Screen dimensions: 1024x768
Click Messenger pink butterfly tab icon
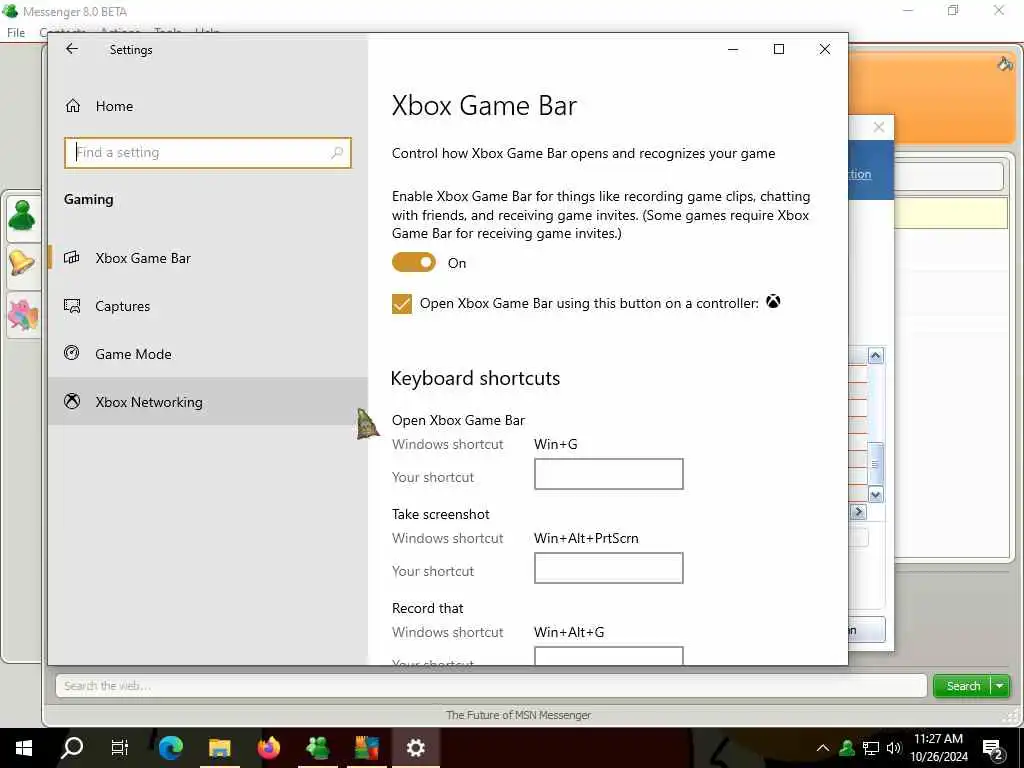[23, 314]
